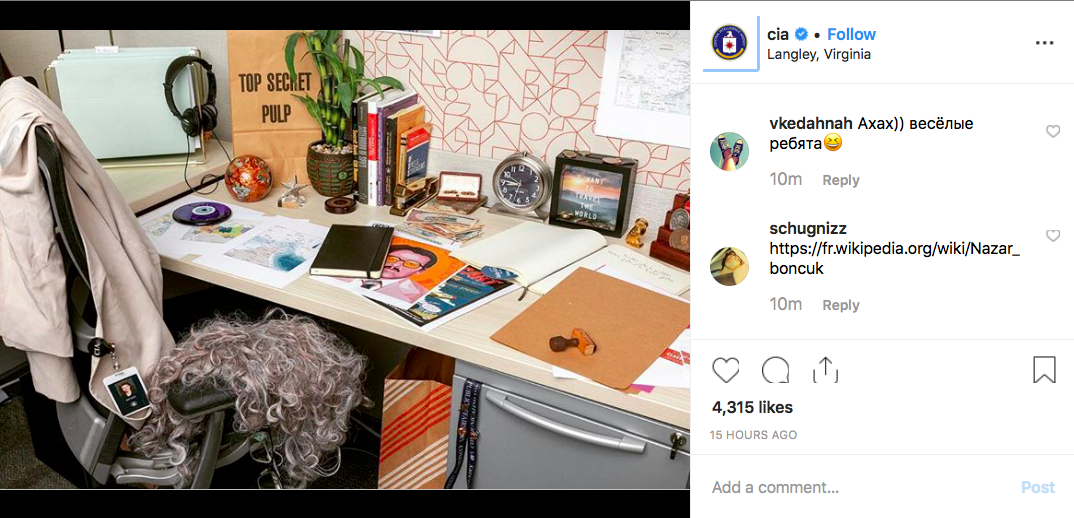
Task: Follow the cia account
Action: [851, 34]
